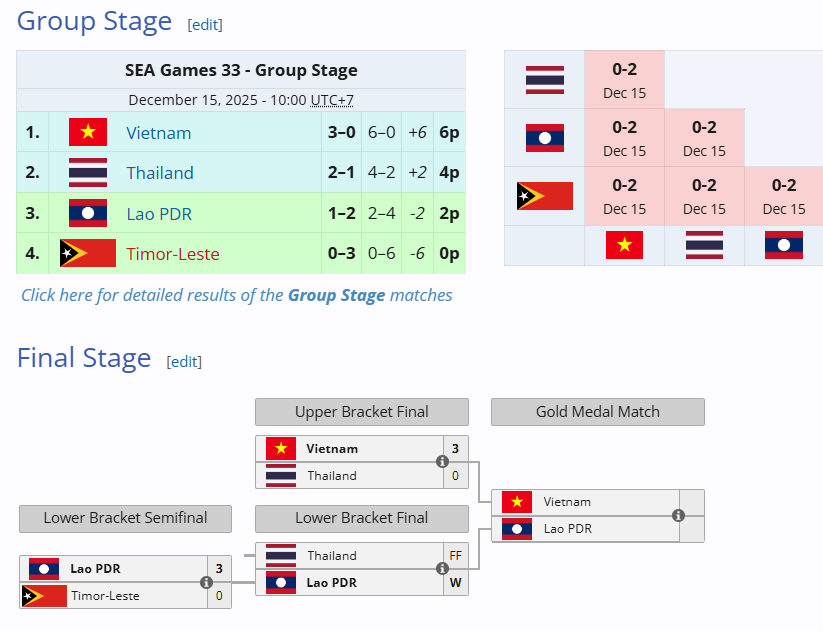Click Thailand flag in group standings table
The image size is (823, 631).
pos(88,172)
